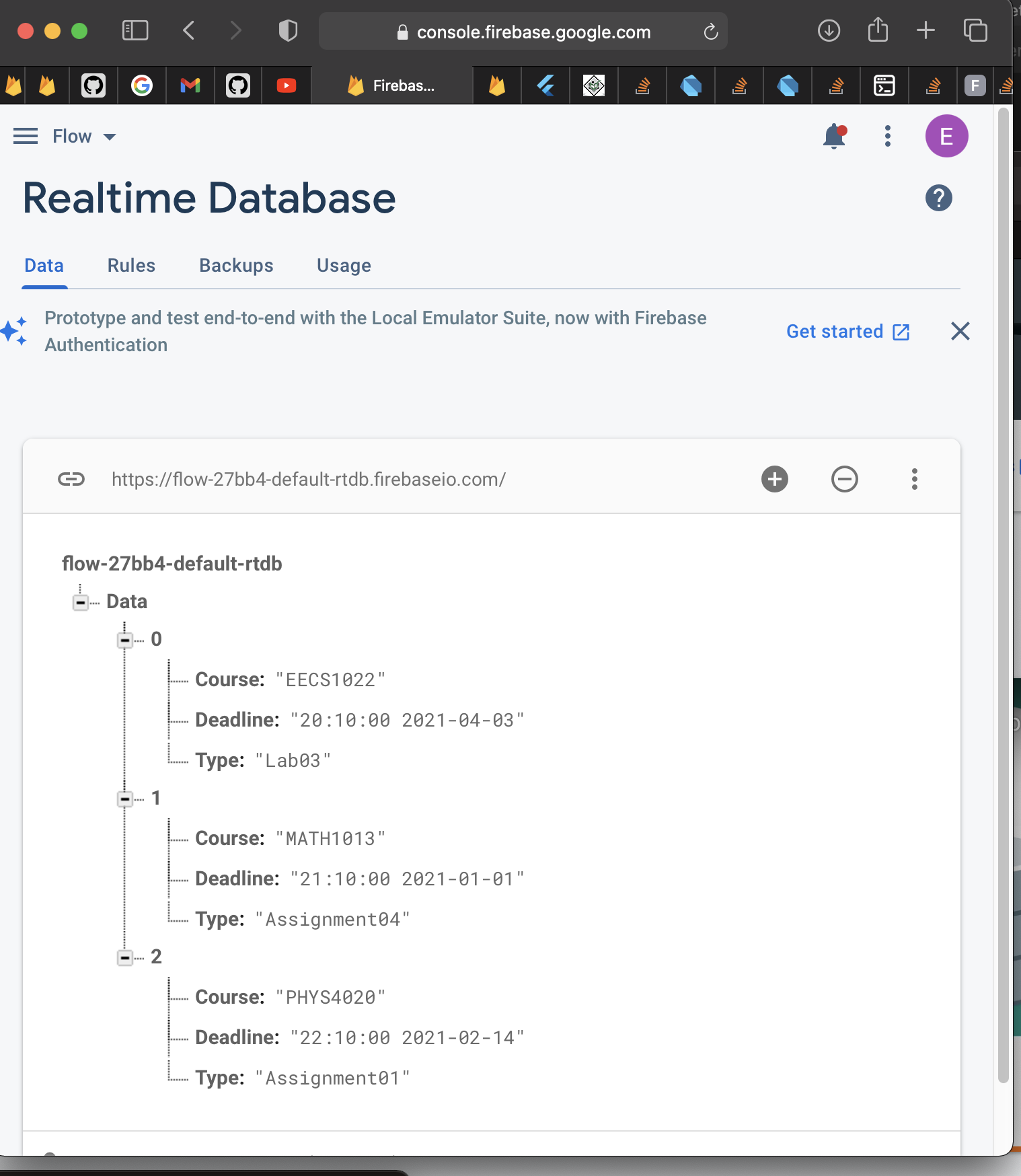
Task: Show the tab overview icon
Action: [975, 30]
